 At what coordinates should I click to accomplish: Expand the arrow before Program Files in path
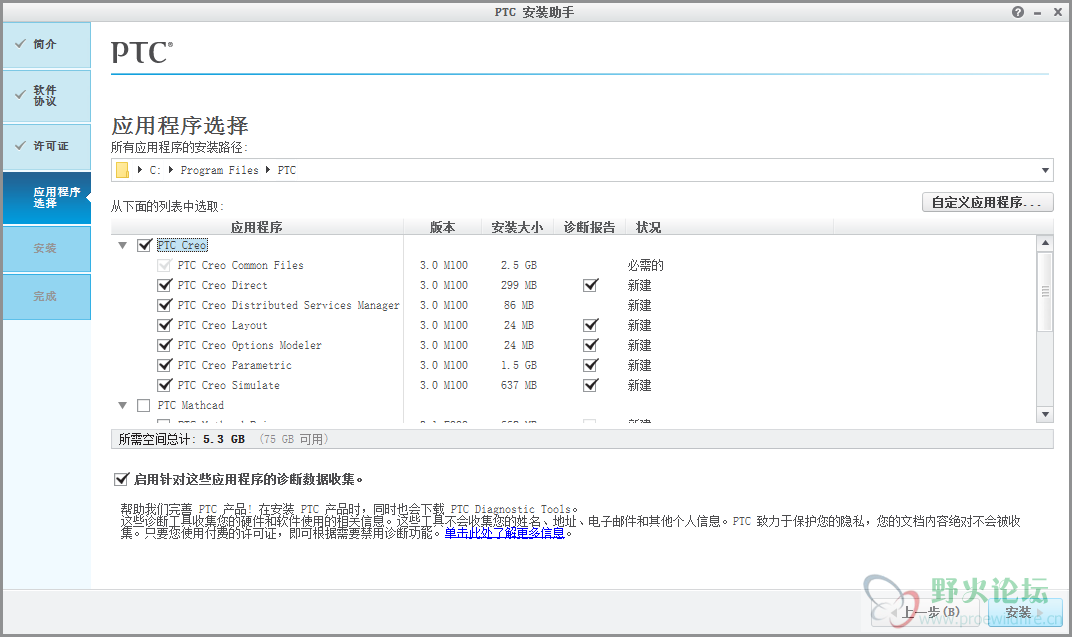pyautogui.click(x=170, y=170)
